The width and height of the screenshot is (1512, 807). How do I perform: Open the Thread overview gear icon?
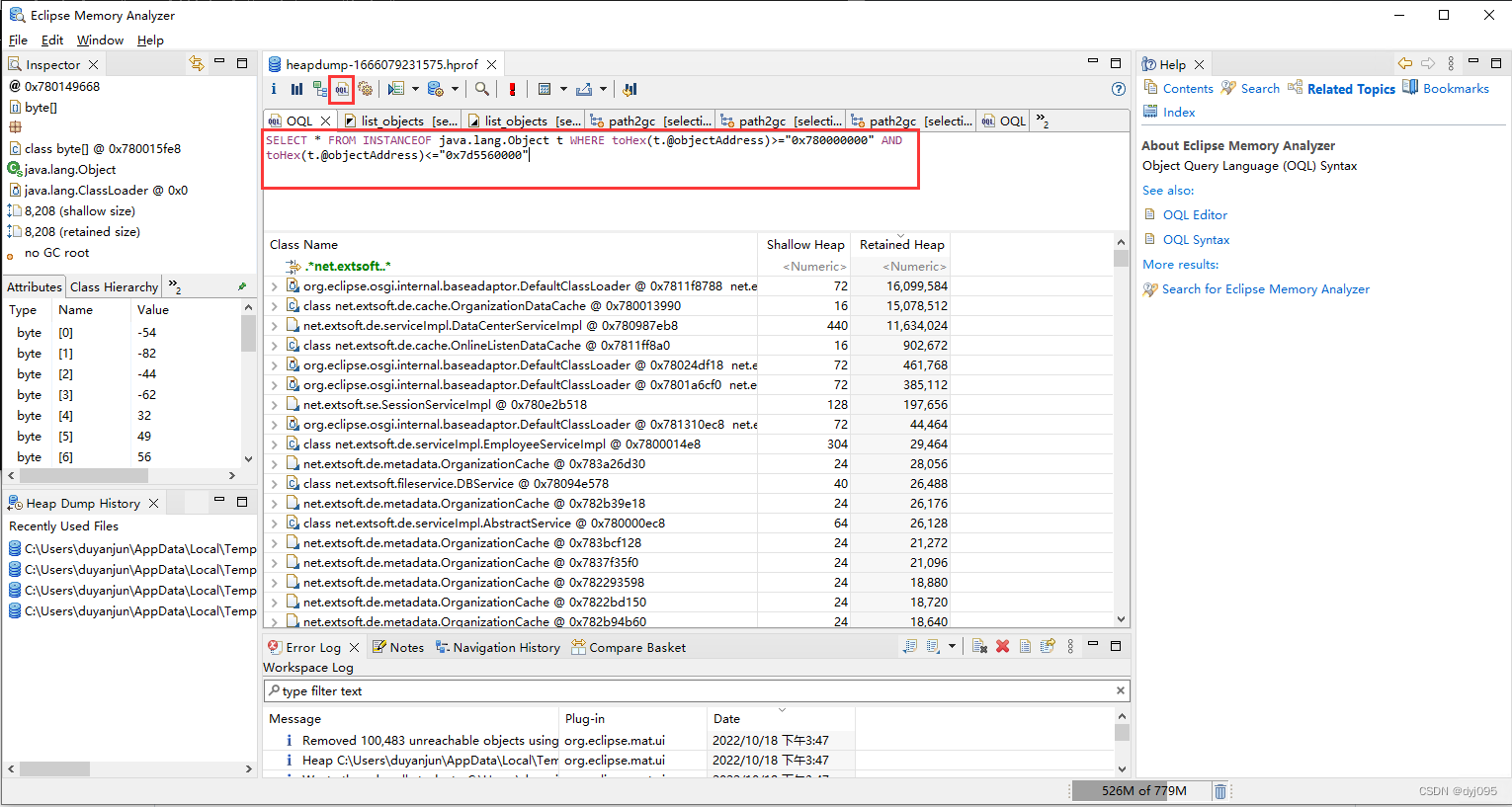click(366, 89)
